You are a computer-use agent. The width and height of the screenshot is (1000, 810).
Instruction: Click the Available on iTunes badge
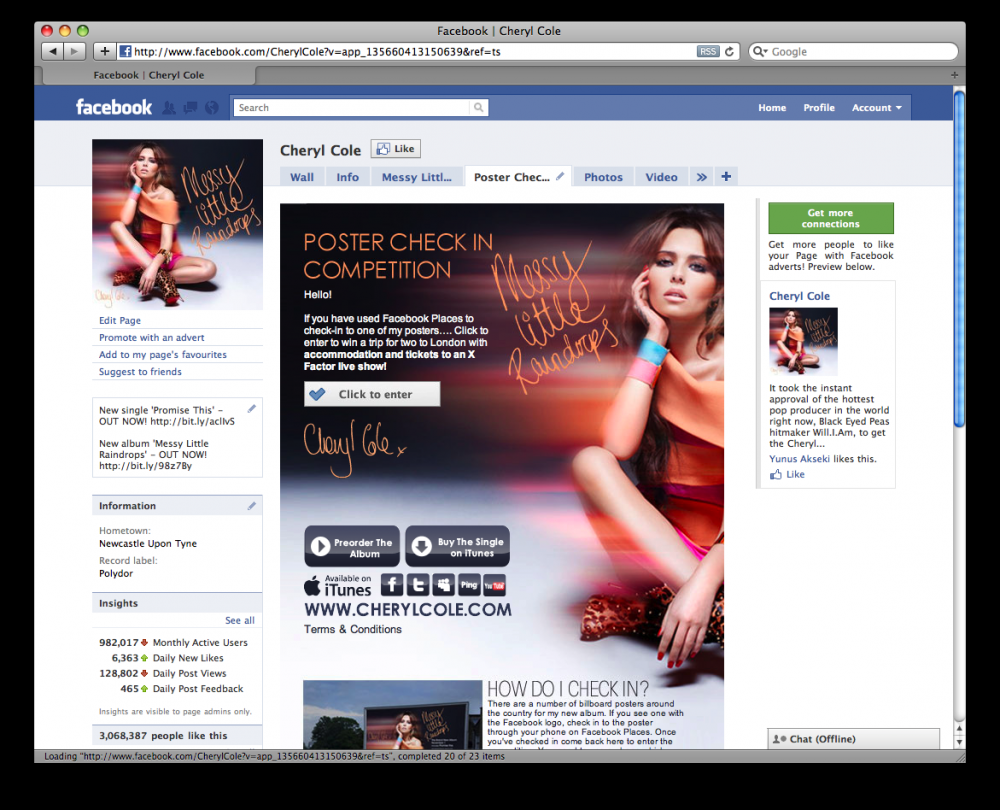pyautogui.click(x=337, y=585)
